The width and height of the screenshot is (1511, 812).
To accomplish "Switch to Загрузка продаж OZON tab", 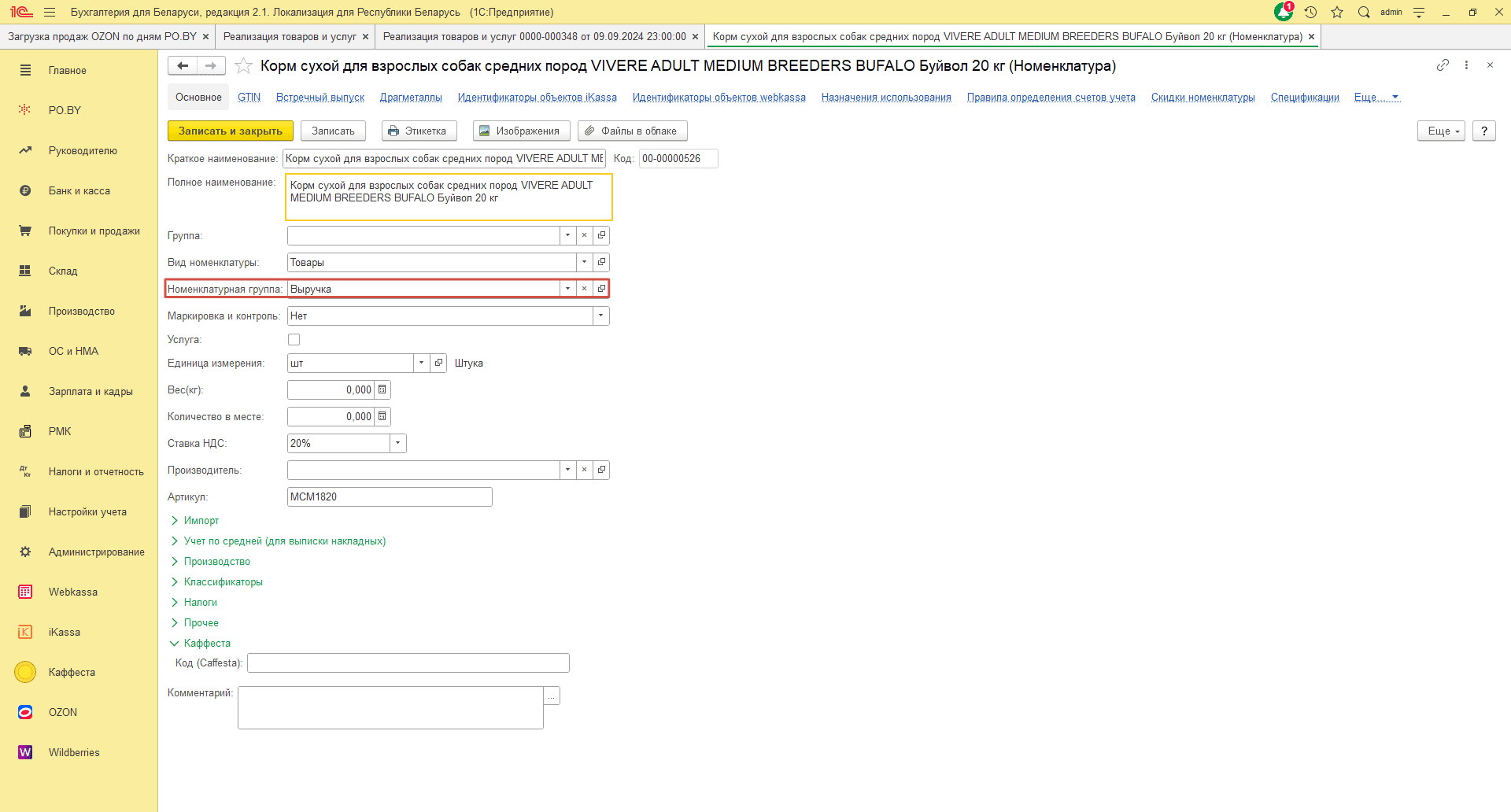I will click(102, 36).
